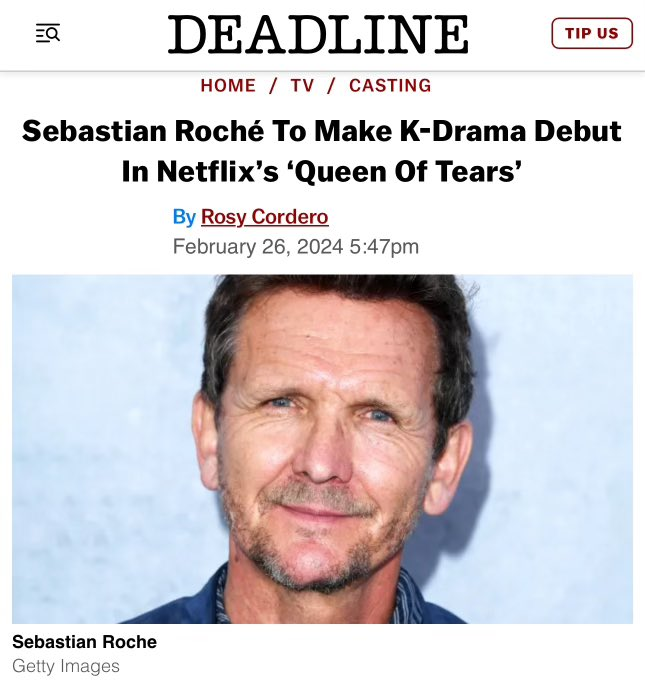The width and height of the screenshot is (645, 682).
Task: Open the article's lead photo
Action: click(x=322, y=449)
